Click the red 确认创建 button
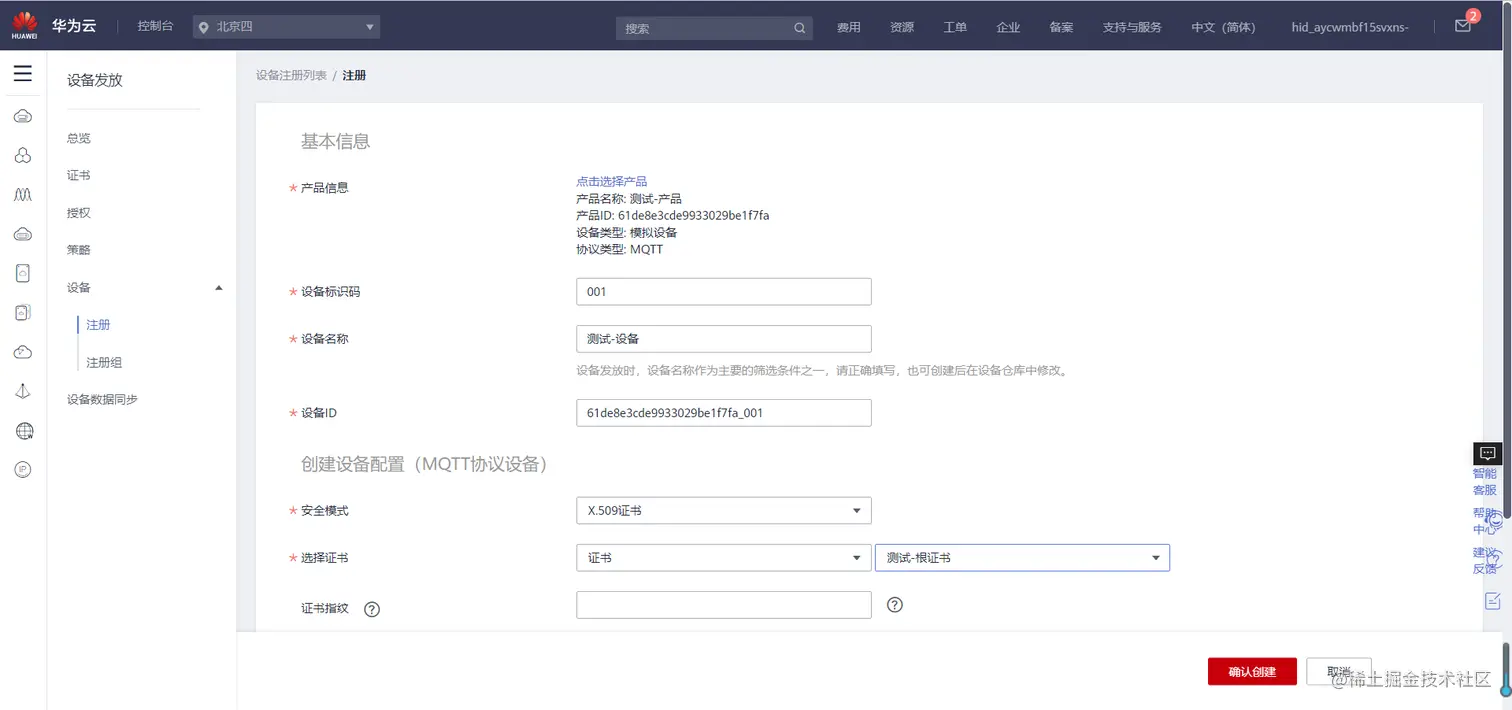Screen dimensions: 1512x710 coord(1252,671)
